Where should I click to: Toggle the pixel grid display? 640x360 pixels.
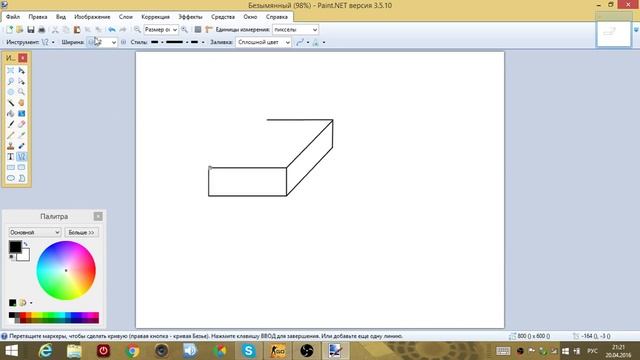[x=198, y=29]
